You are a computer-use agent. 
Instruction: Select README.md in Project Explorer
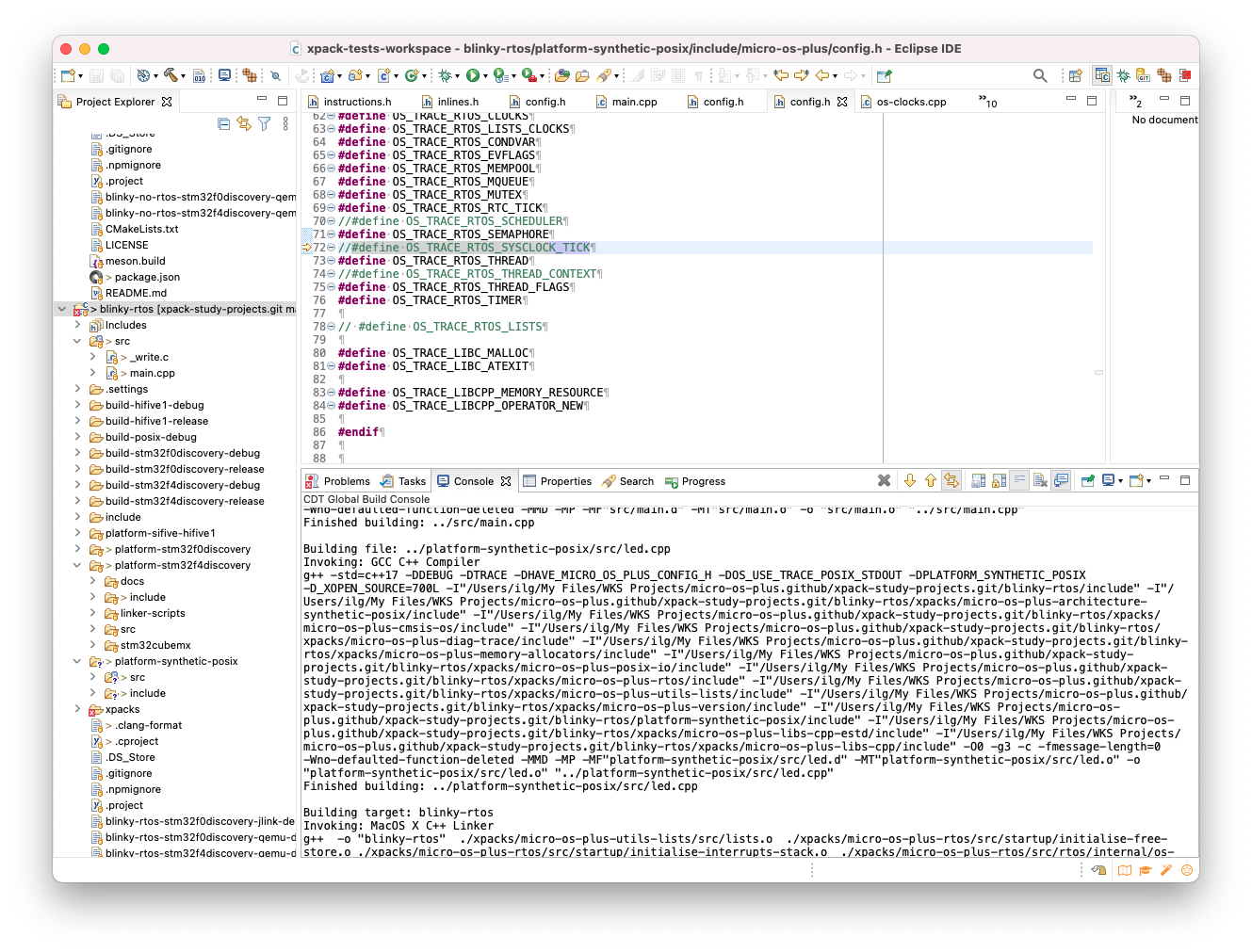coord(136,293)
